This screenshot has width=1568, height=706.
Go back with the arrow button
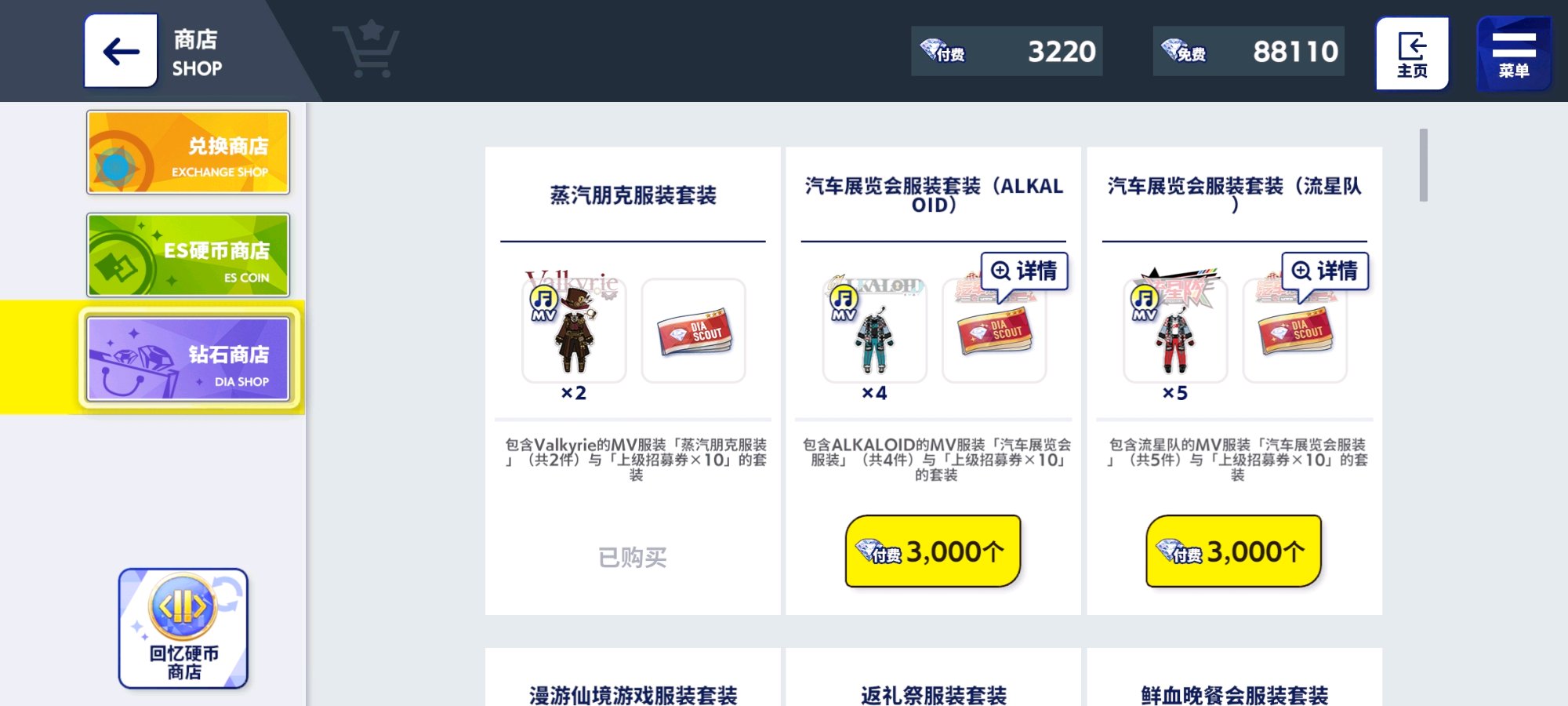point(121,51)
